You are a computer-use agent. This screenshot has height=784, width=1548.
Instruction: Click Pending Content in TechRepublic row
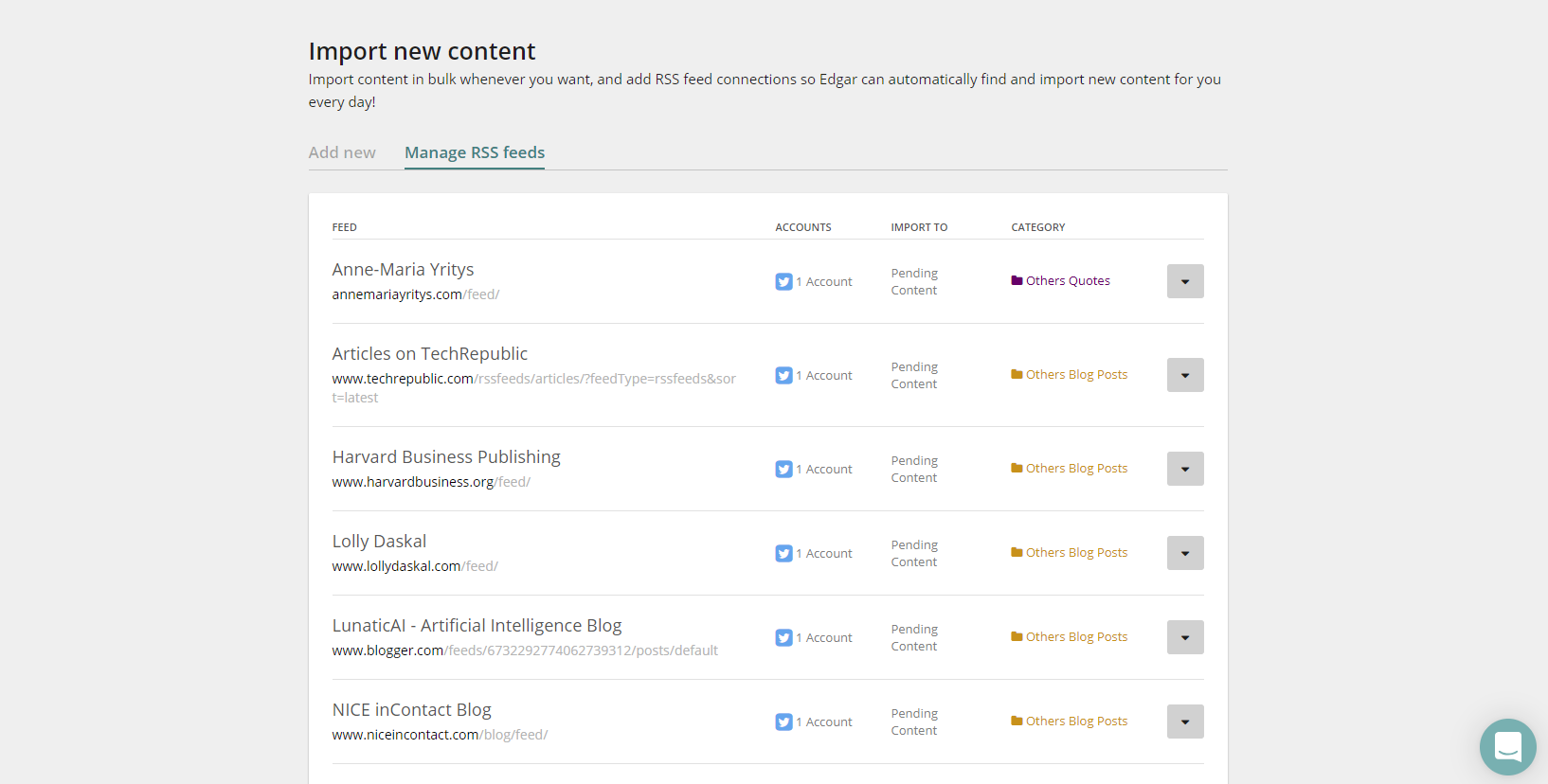pos(914,376)
